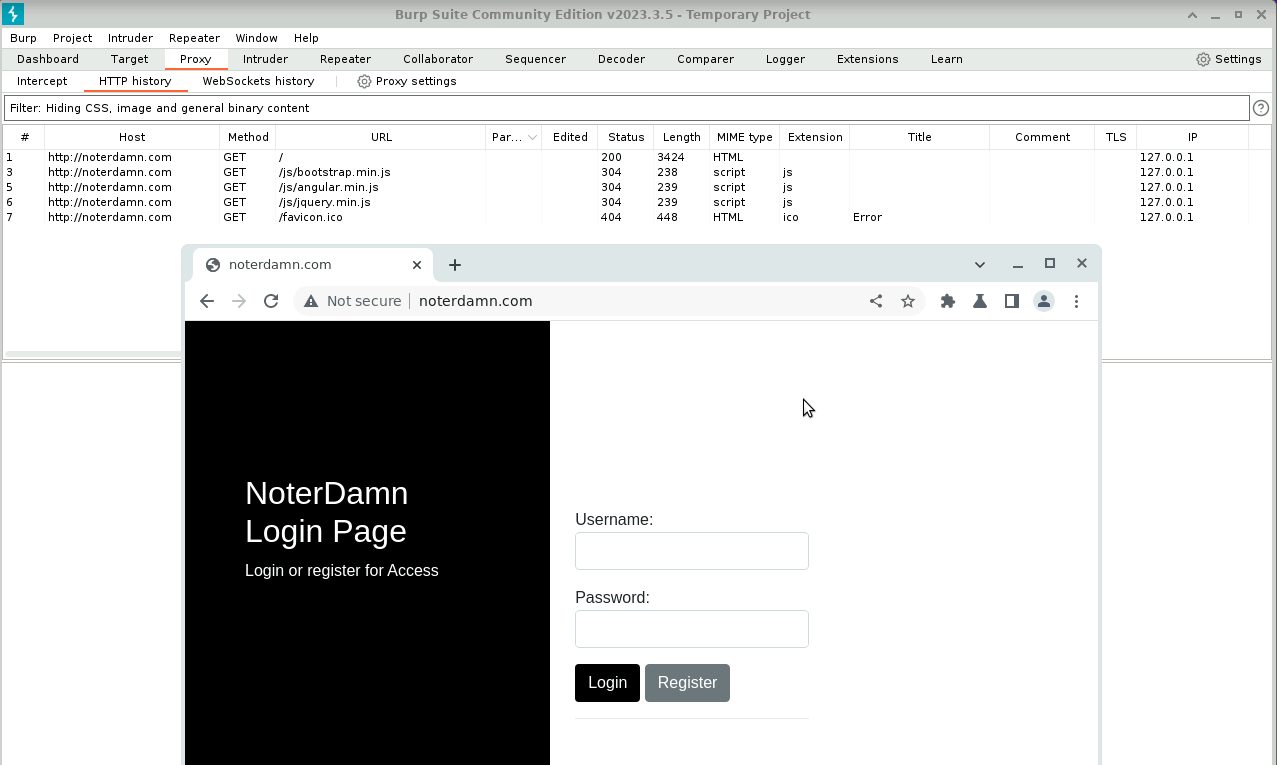Click the browser reload page icon

pos(271,301)
